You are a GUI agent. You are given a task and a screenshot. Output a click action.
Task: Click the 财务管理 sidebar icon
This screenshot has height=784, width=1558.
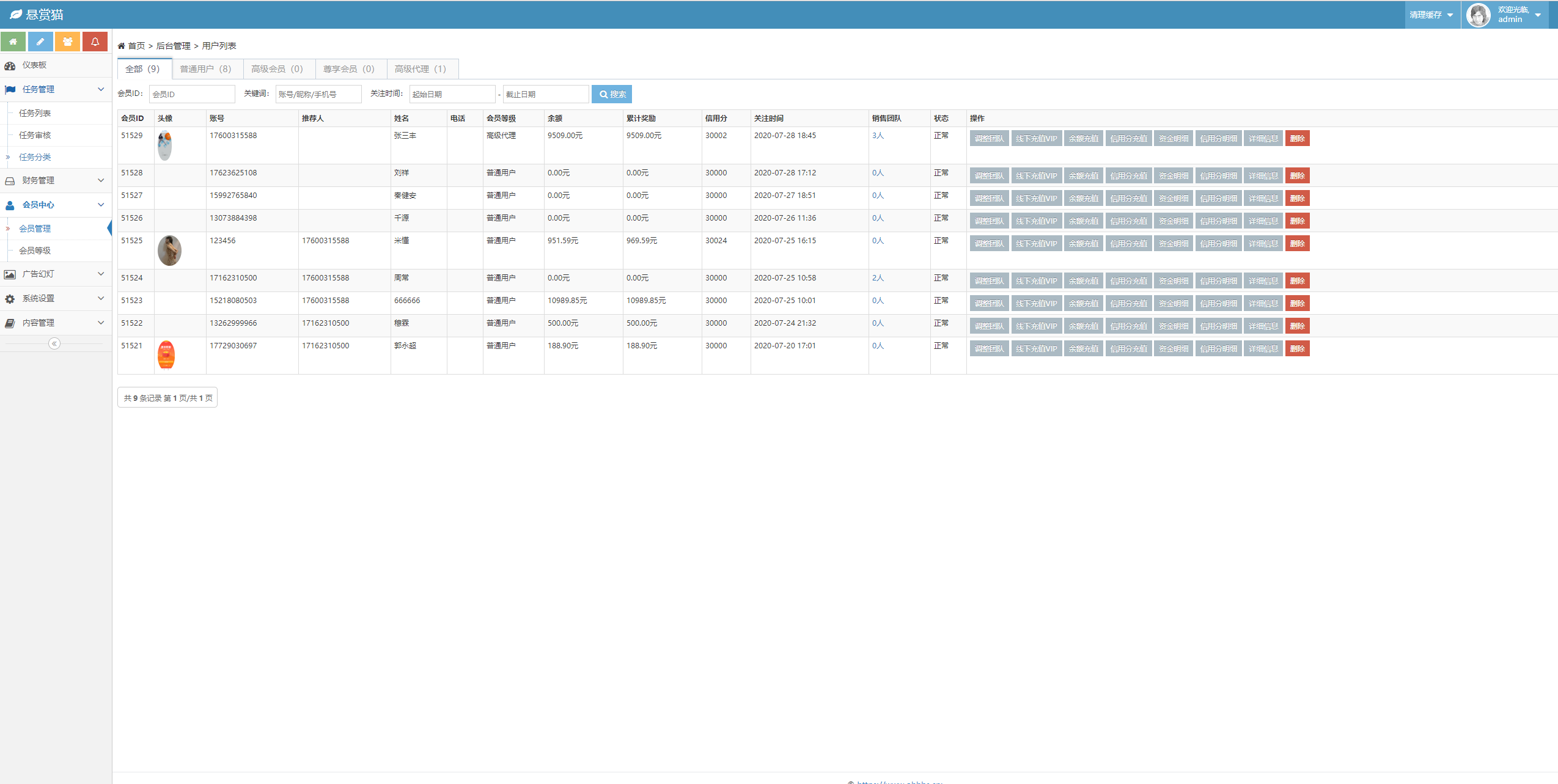10,181
